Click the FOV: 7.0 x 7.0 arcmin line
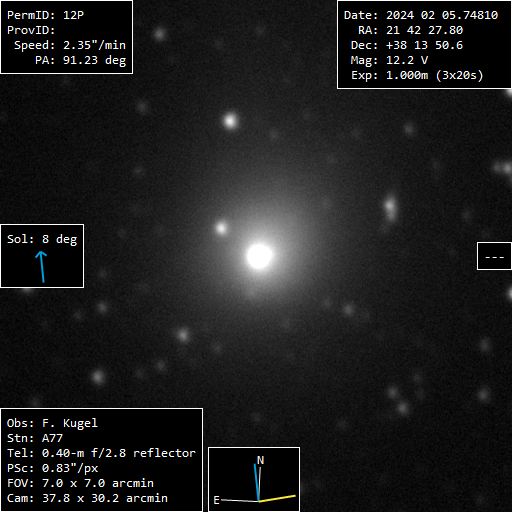 pyautogui.click(x=80, y=483)
